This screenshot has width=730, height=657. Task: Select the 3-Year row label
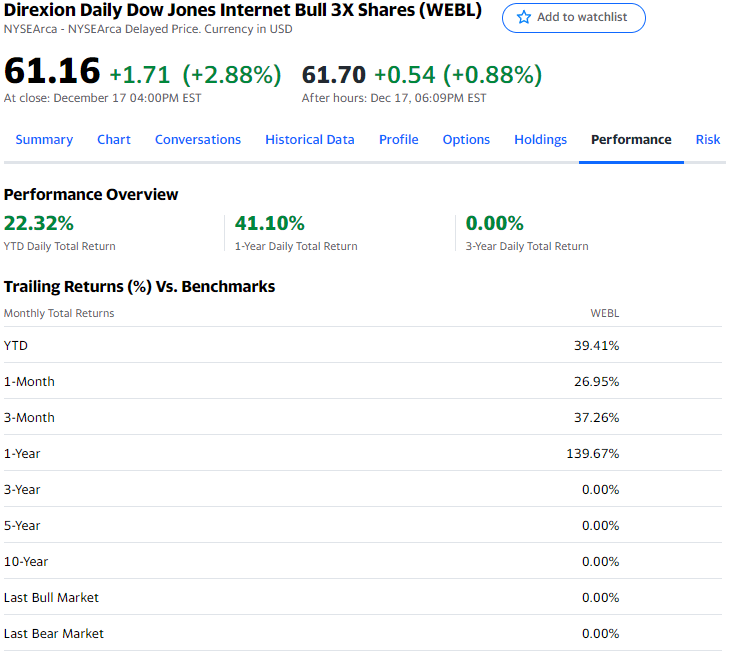[22, 490]
